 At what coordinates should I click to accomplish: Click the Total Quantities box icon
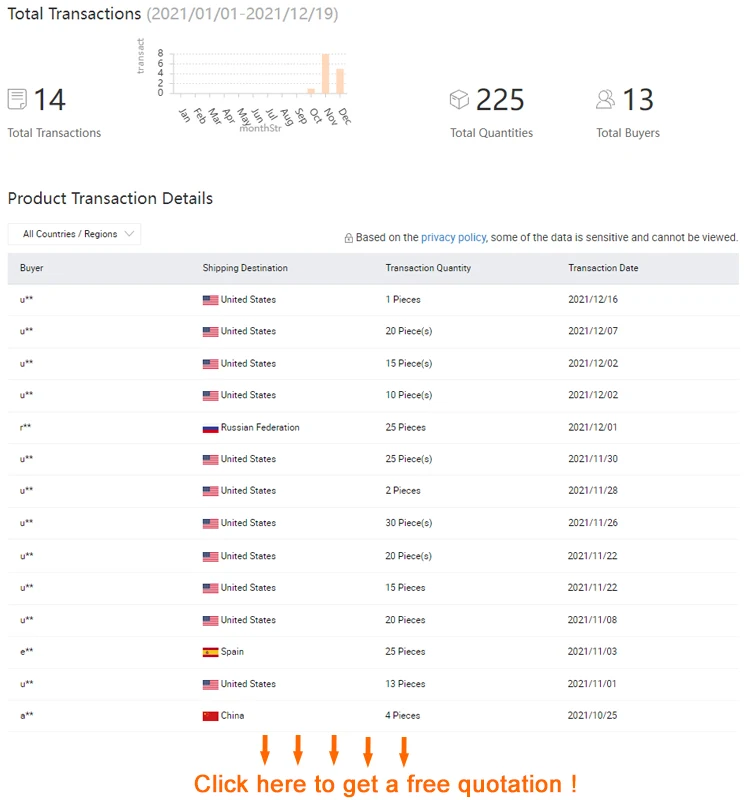[459, 99]
